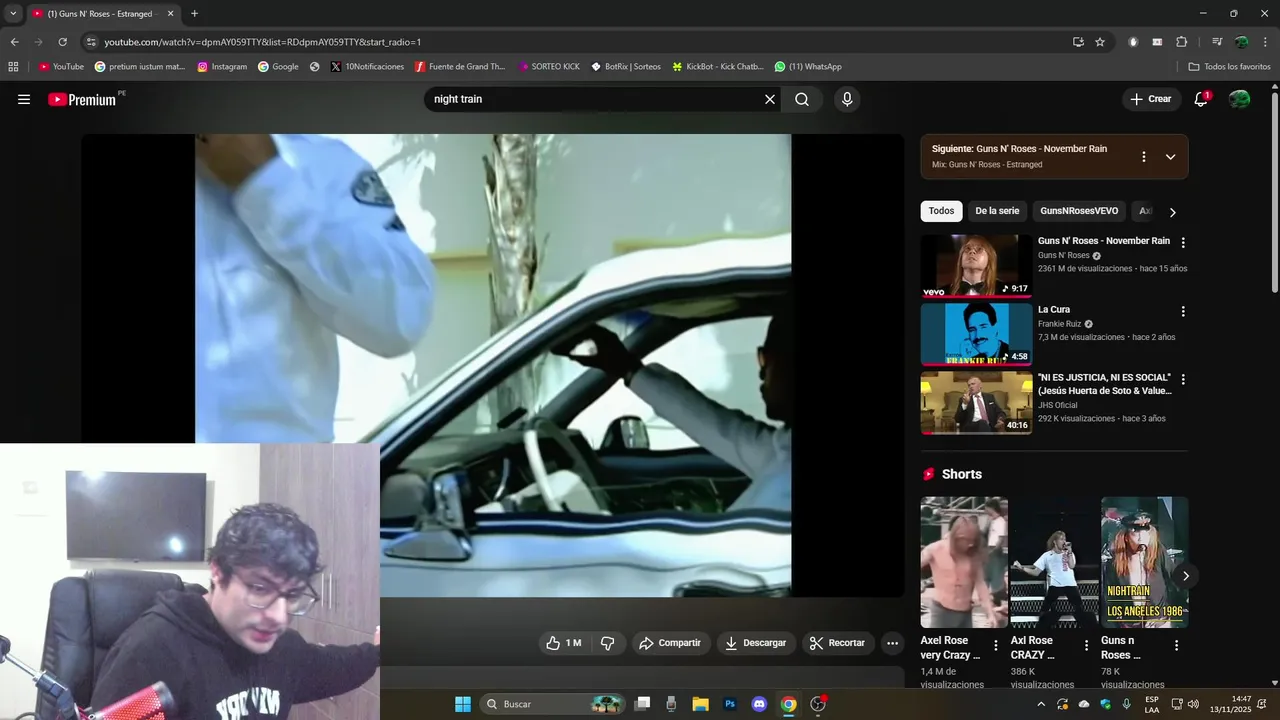Open the YouTube notifications bell

[1201, 99]
